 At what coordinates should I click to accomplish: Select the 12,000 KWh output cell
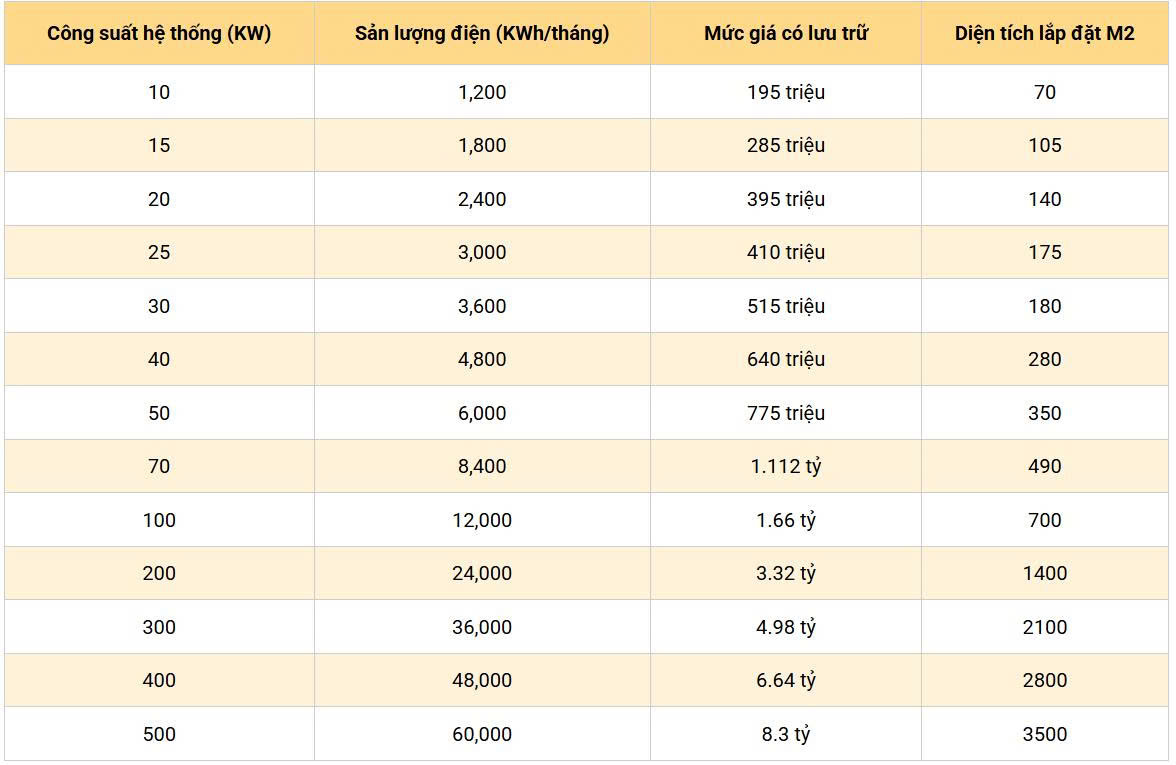(482, 520)
